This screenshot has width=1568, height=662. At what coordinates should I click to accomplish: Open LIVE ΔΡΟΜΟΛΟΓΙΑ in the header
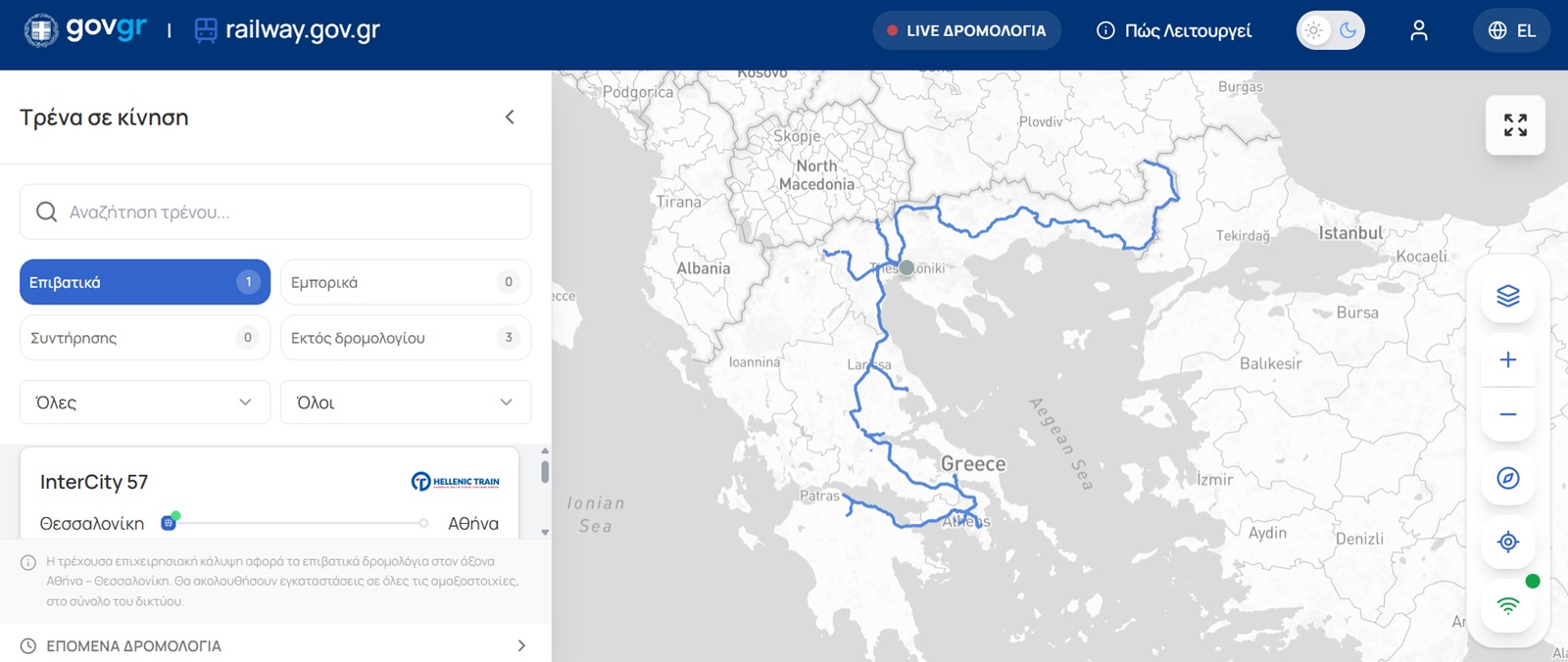click(966, 31)
